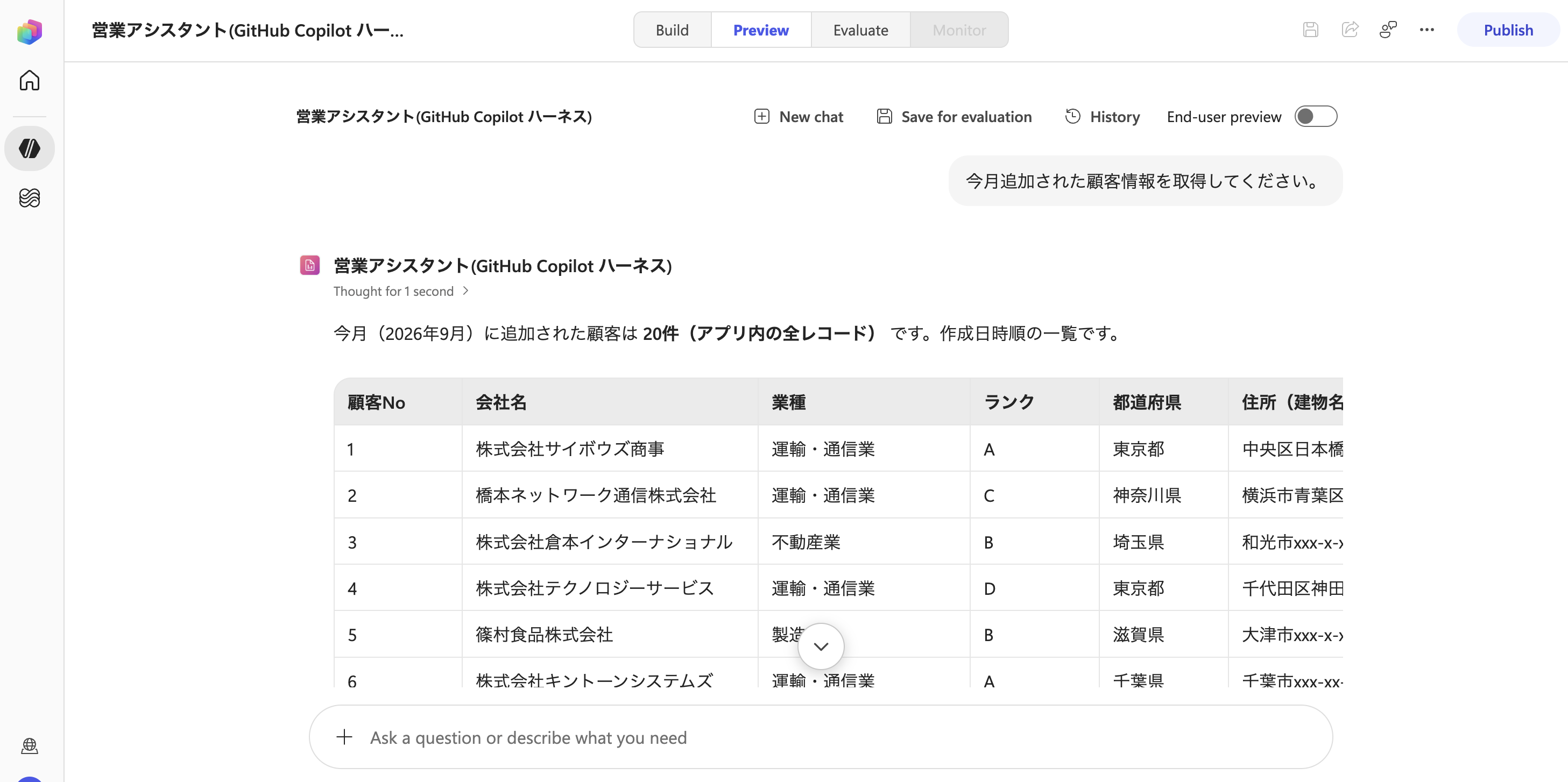The image size is (1568, 782).
Task: Click the 業種 column header
Action: [864, 402]
